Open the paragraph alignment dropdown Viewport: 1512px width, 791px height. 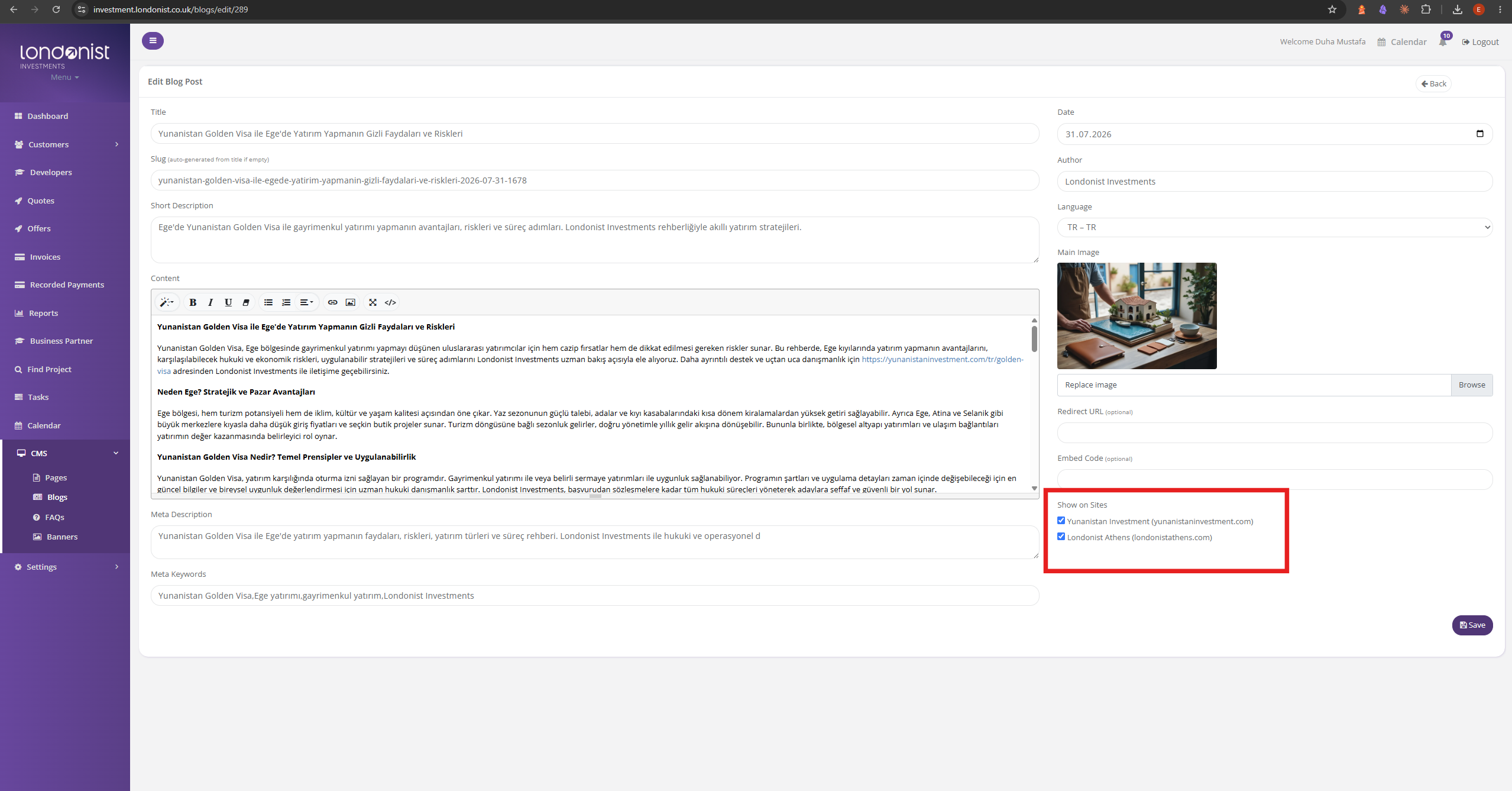pos(307,302)
